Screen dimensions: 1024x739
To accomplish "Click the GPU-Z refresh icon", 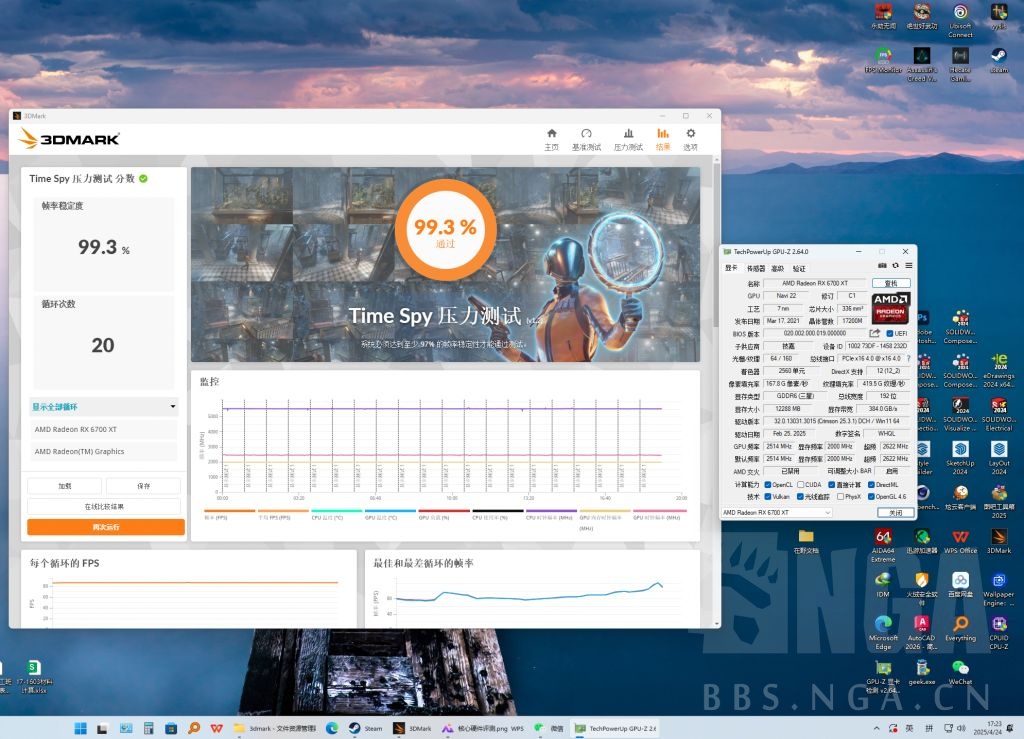I will (x=895, y=266).
